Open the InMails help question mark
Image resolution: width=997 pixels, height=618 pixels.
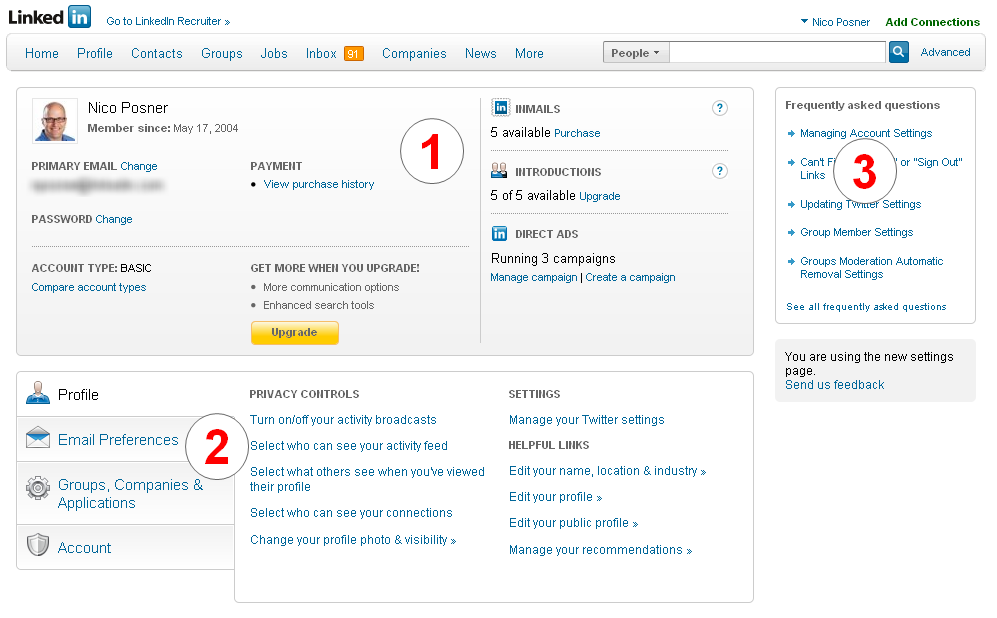tap(719, 108)
